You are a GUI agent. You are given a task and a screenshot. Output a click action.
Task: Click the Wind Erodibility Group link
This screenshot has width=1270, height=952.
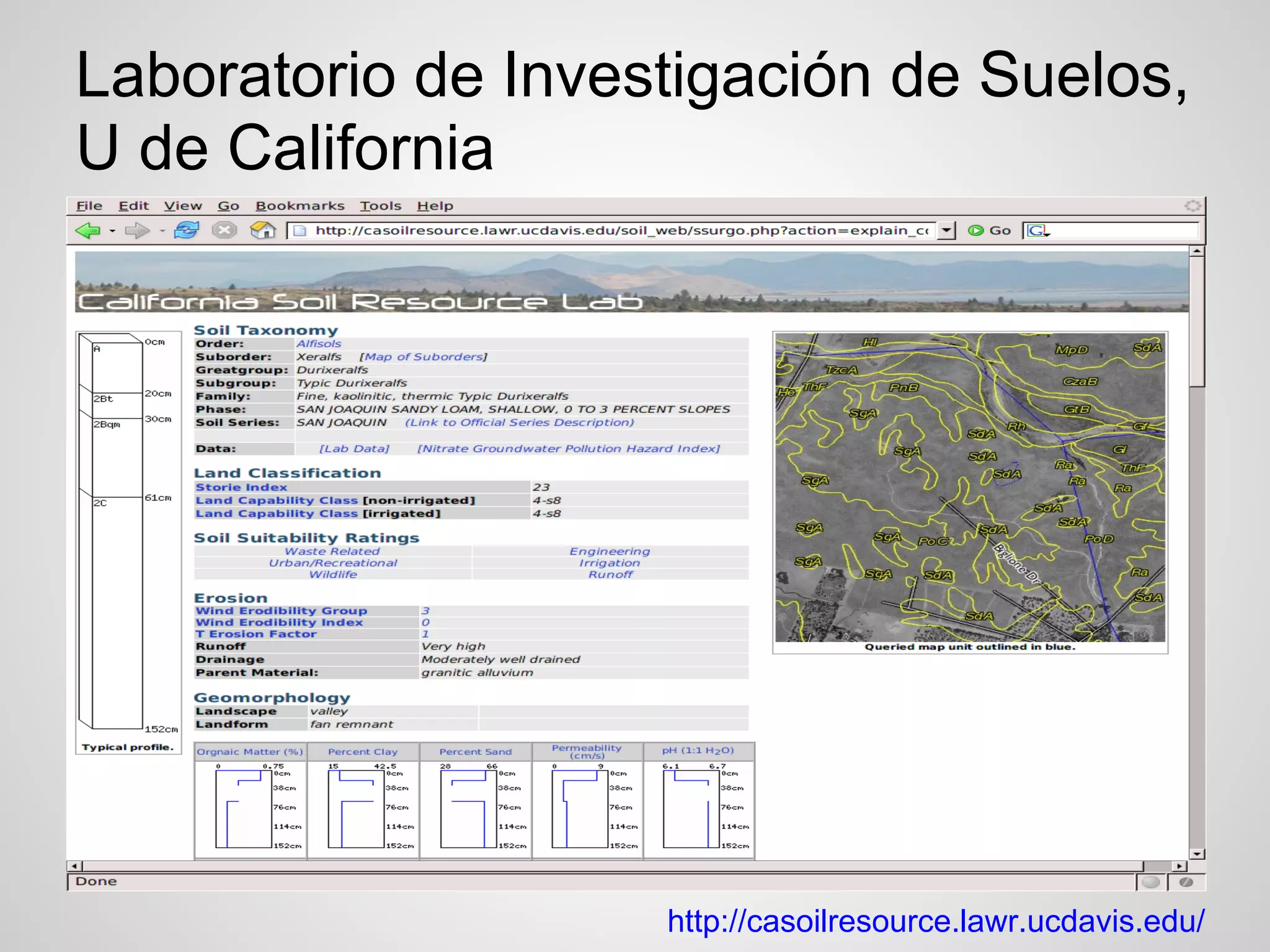pos(282,611)
